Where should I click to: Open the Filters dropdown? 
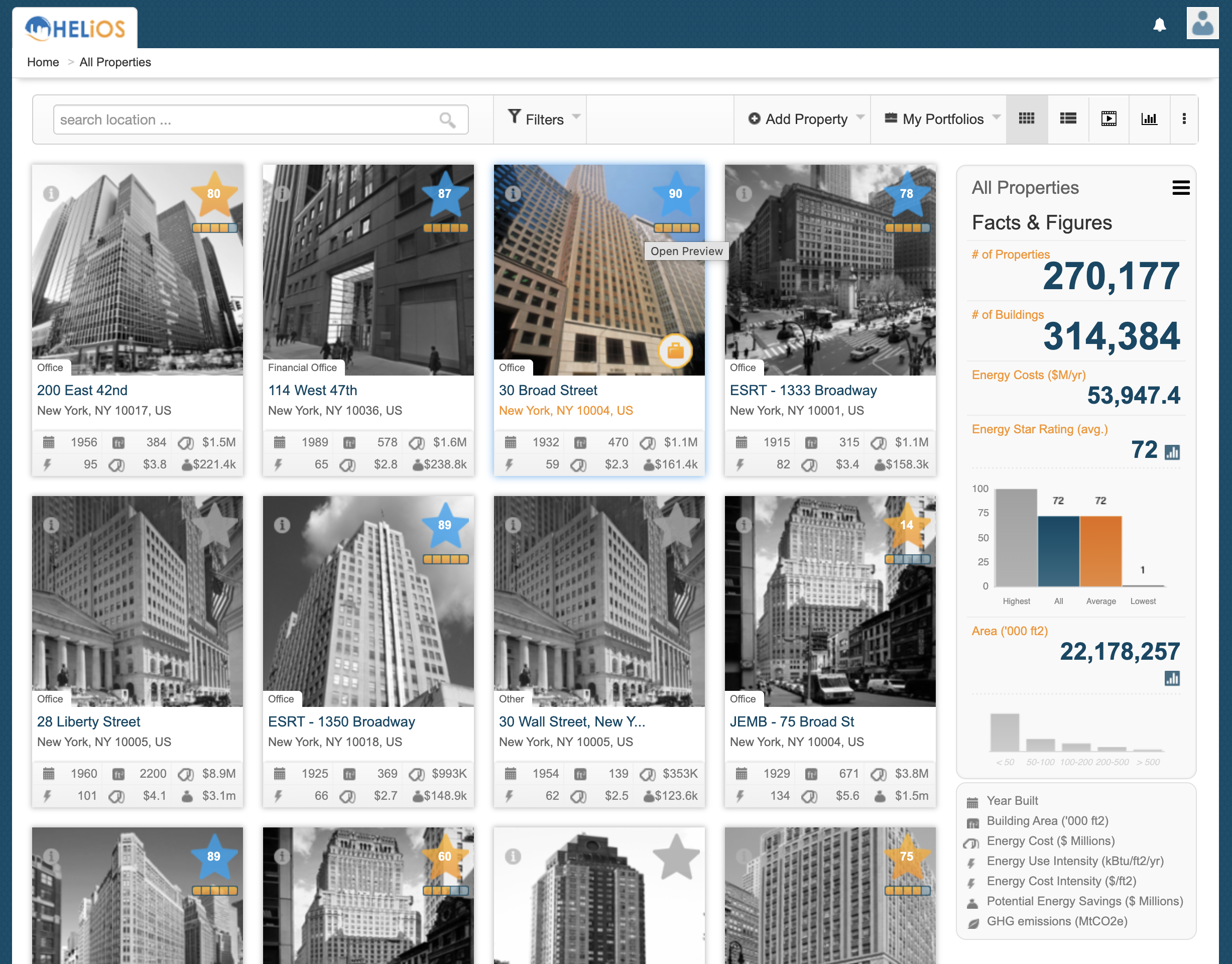coord(544,118)
